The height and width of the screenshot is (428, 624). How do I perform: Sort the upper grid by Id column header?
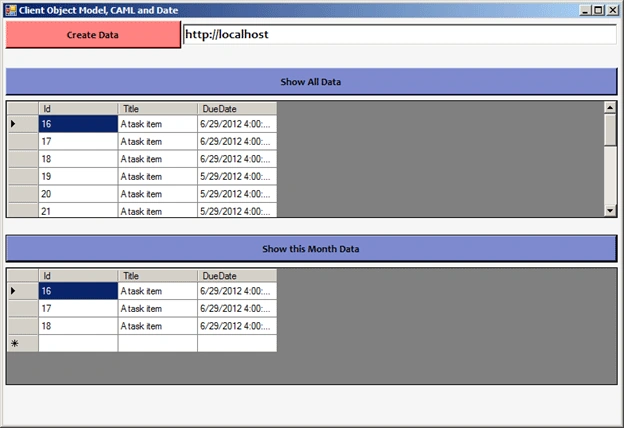point(78,109)
